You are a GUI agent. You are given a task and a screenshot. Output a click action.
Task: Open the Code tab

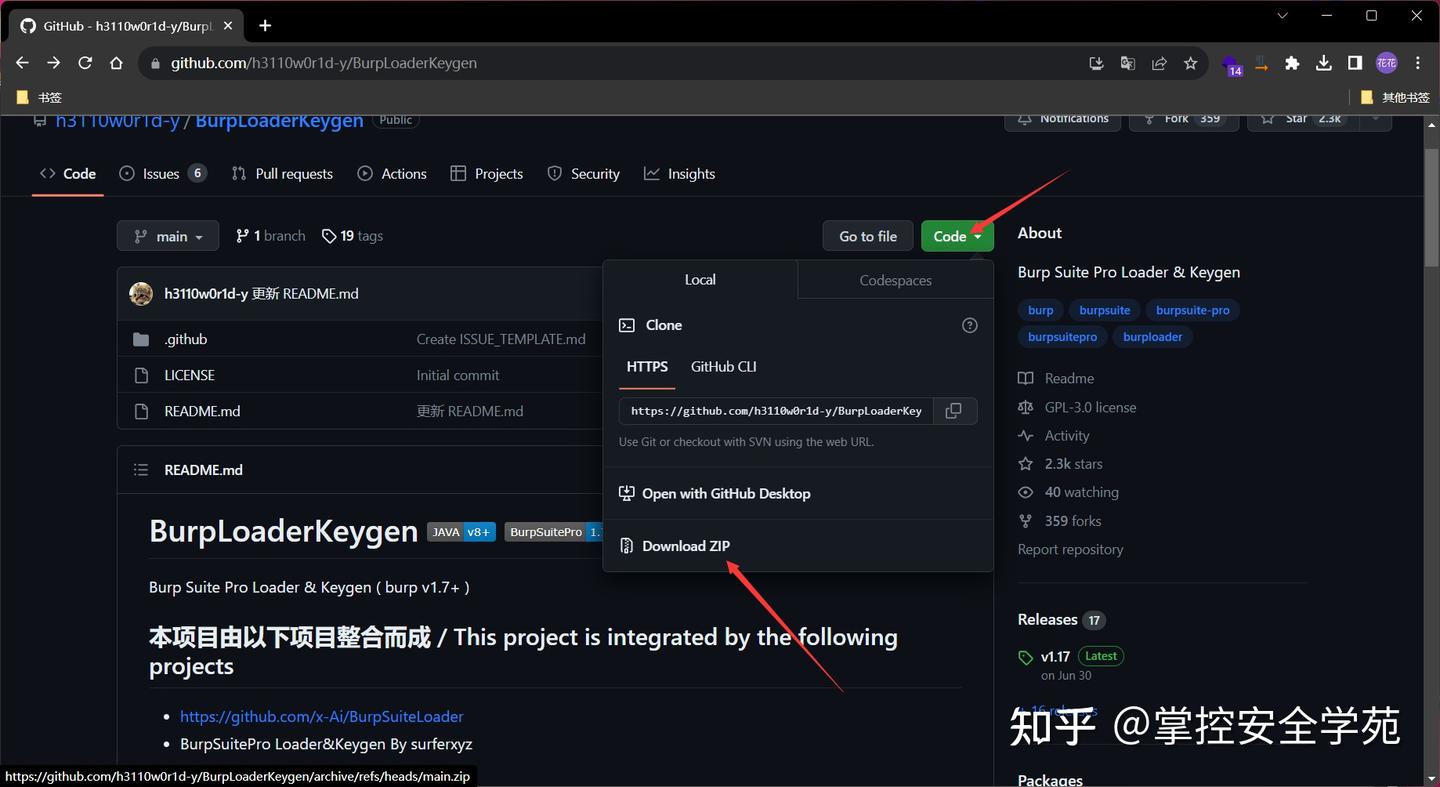coord(68,174)
